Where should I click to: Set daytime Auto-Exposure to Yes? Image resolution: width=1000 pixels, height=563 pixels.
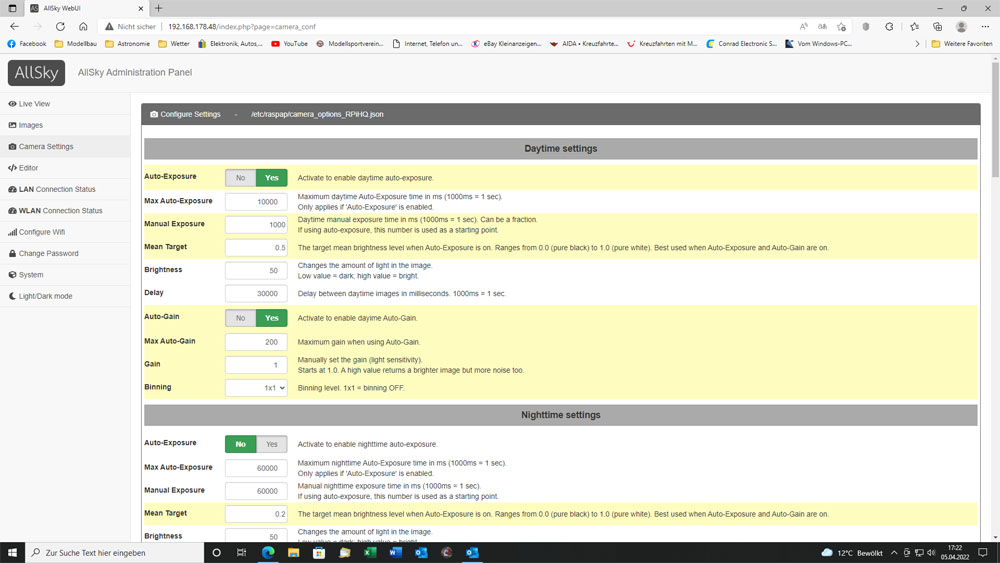272,178
